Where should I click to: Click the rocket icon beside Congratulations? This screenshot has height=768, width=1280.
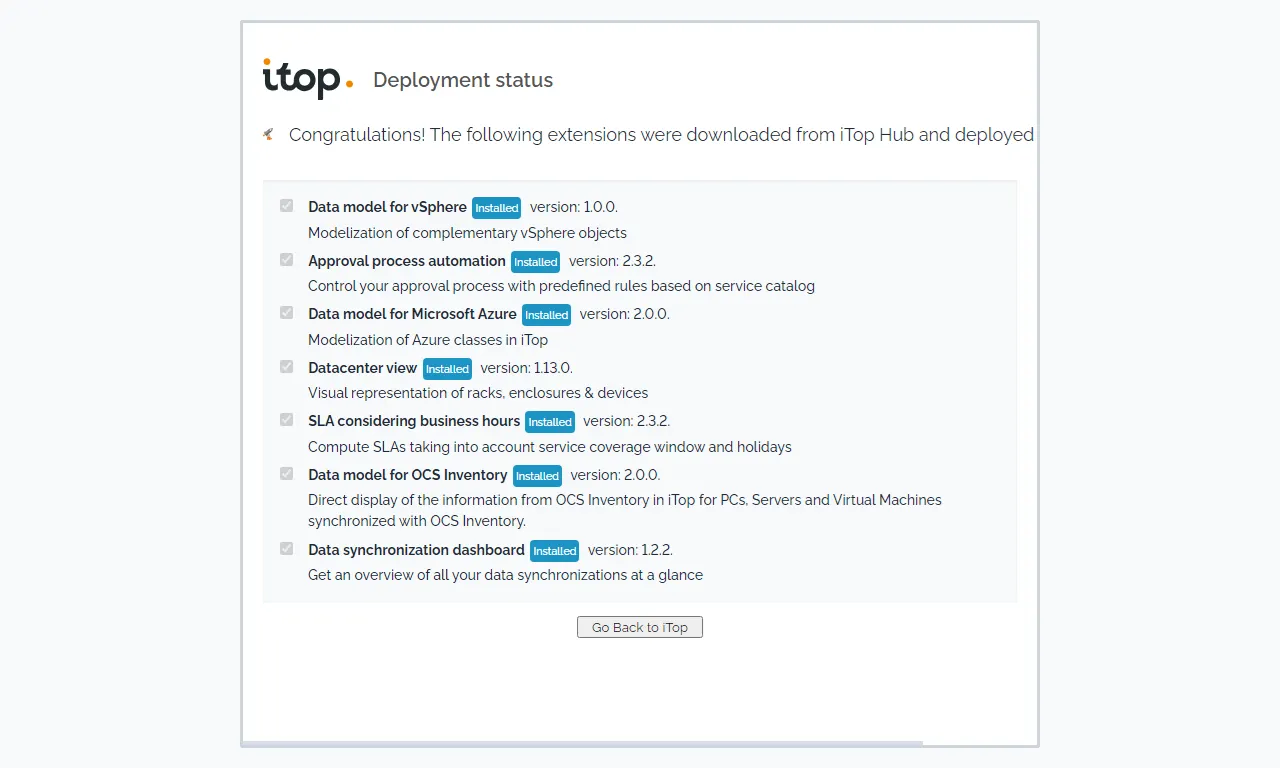268,134
